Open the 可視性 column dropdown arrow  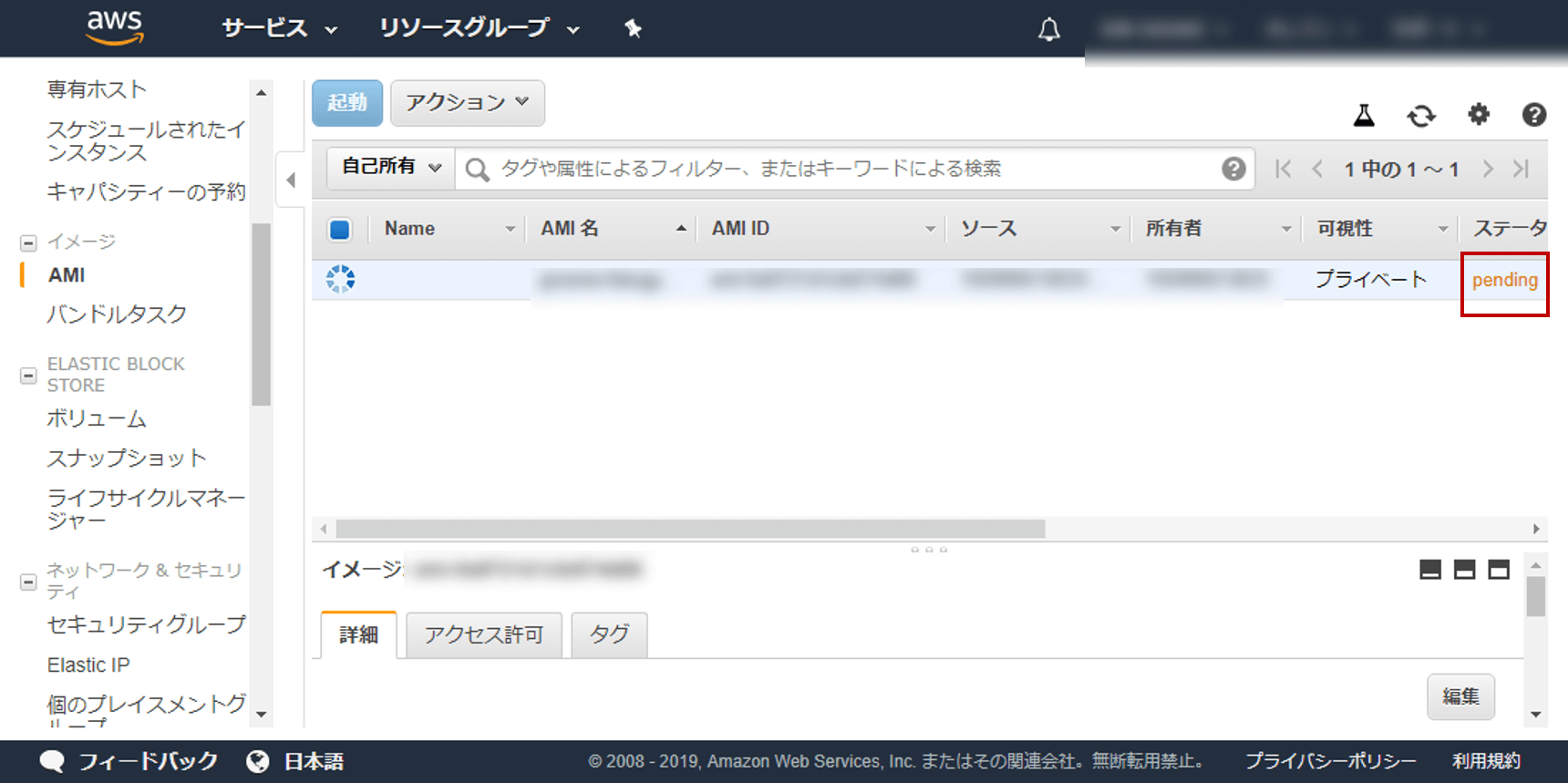pyautogui.click(x=1442, y=229)
